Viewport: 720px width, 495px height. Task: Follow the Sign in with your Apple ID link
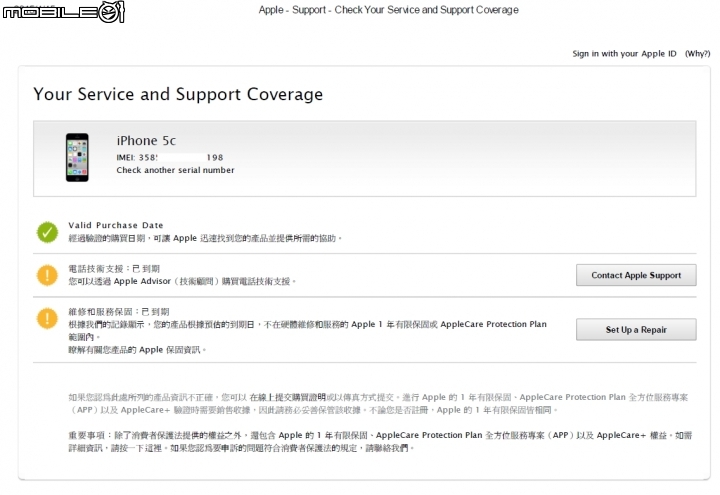point(624,54)
